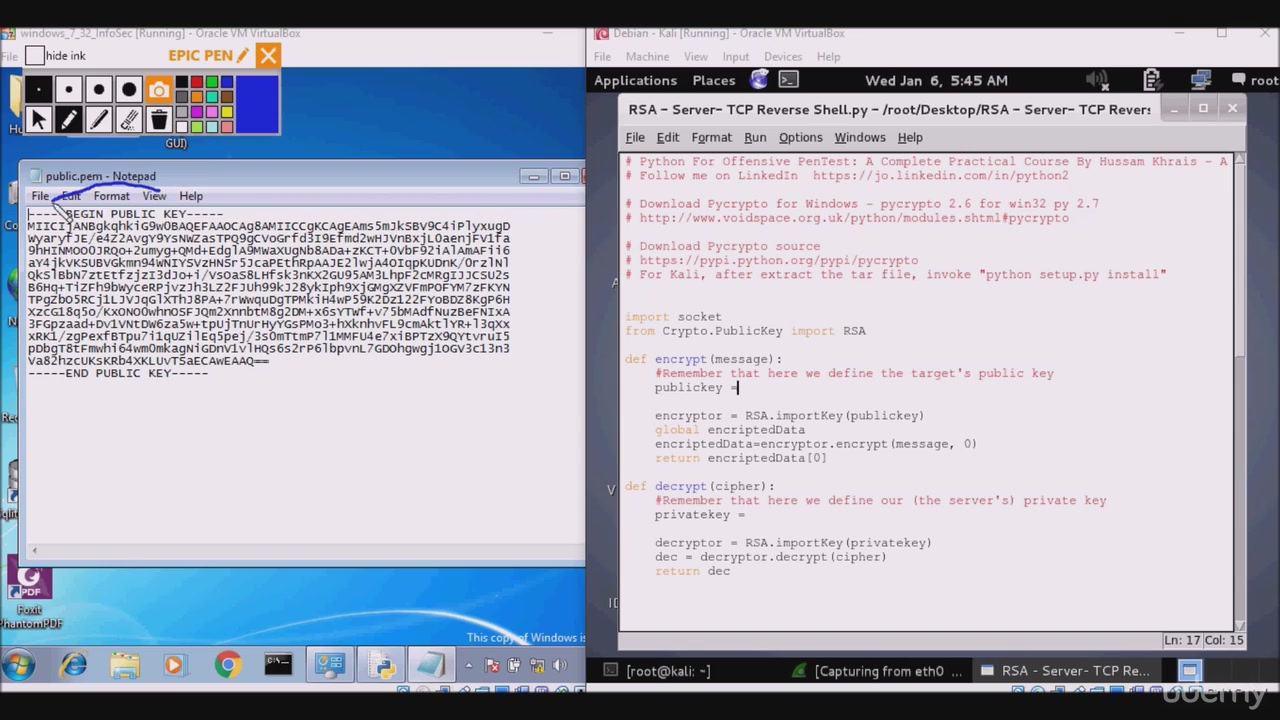The height and width of the screenshot is (720, 1280).
Task: Check the hide ink checkbox
Action: (x=35, y=56)
